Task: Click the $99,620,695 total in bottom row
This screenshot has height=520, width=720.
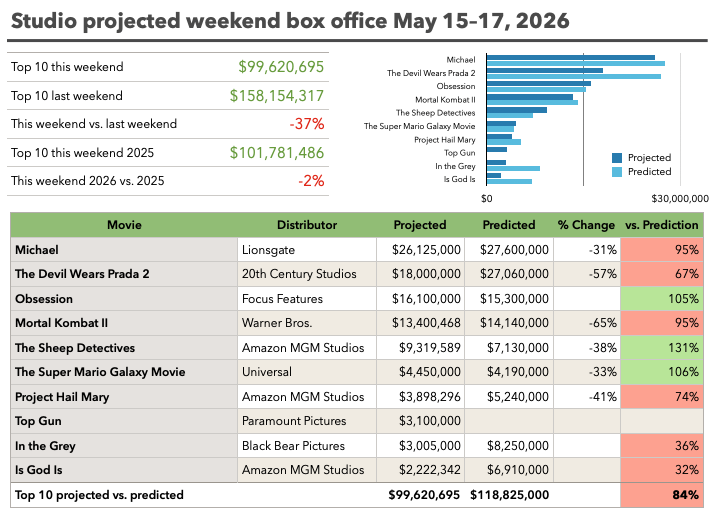Action: [424, 495]
